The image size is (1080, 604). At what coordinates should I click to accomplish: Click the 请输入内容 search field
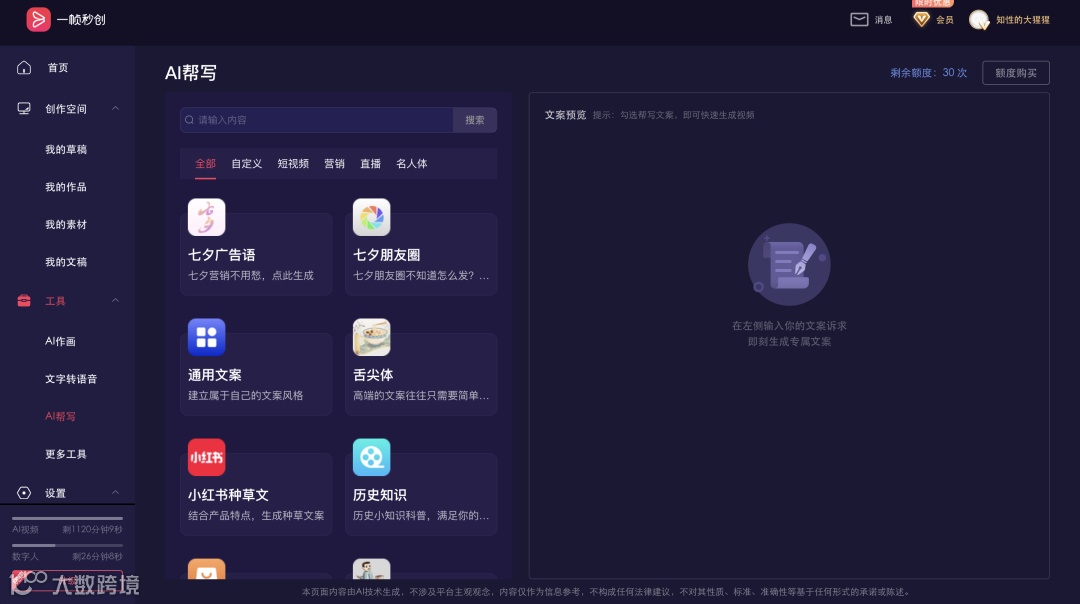[317, 120]
